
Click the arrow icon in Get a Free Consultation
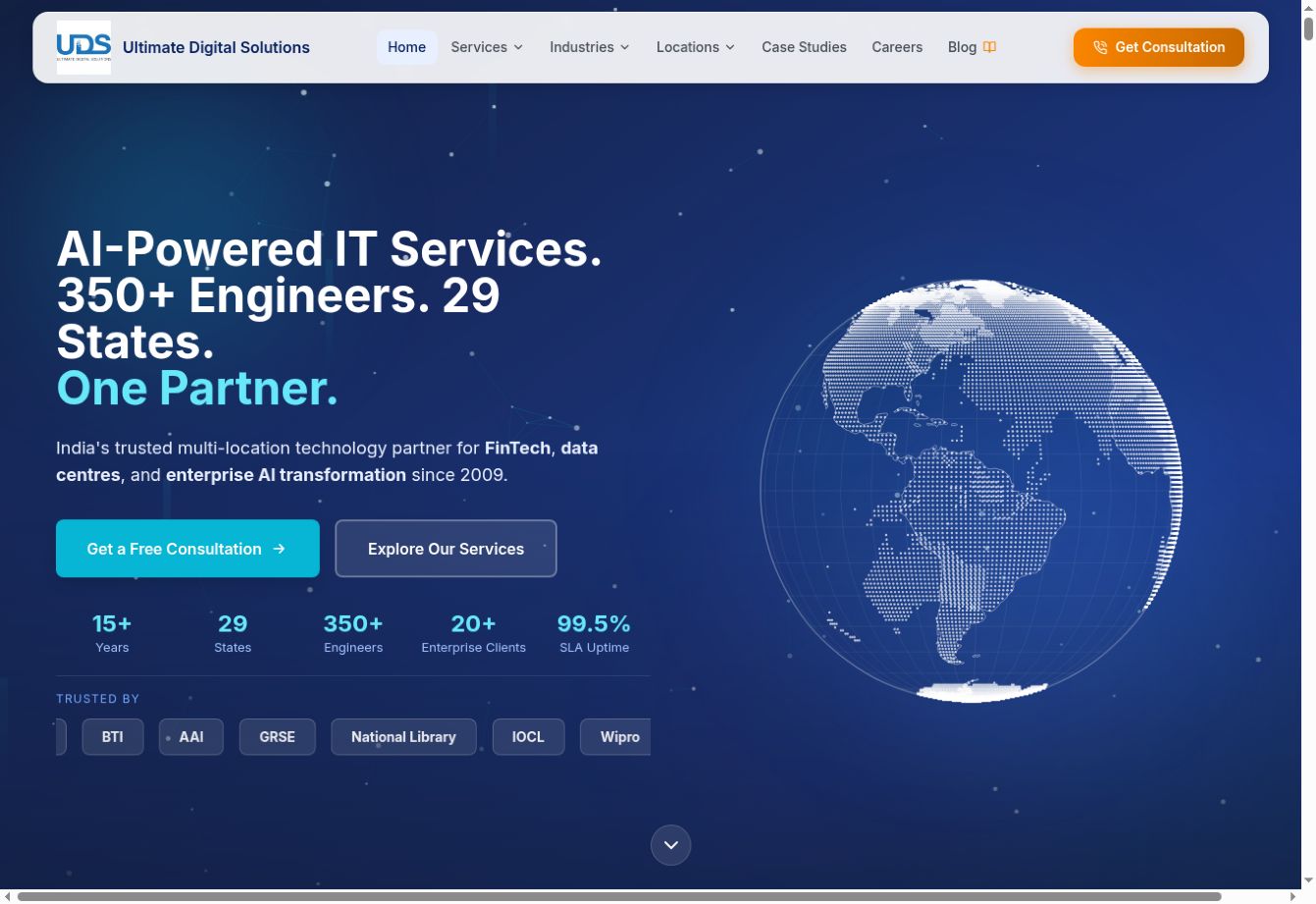click(x=279, y=549)
